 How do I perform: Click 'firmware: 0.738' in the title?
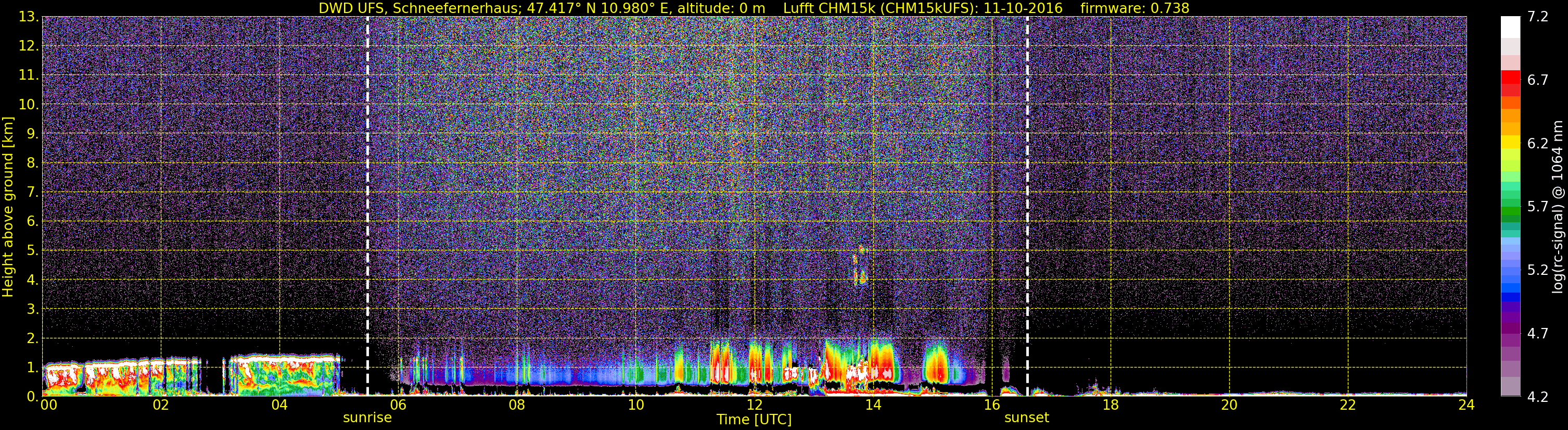pyautogui.click(x=1134, y=8)
